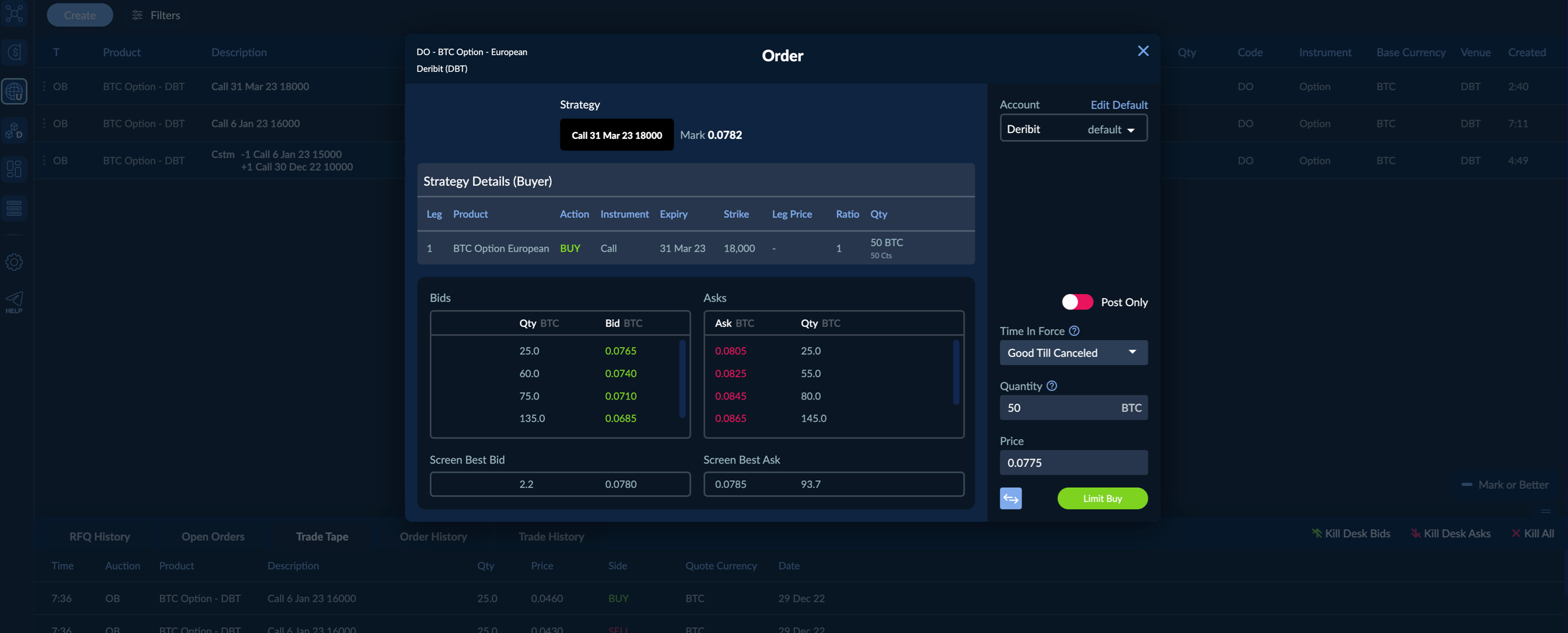Open the dashboard layout sidebar icon
Viewport: 1568px width, 633px height.
tap(14, 168)
